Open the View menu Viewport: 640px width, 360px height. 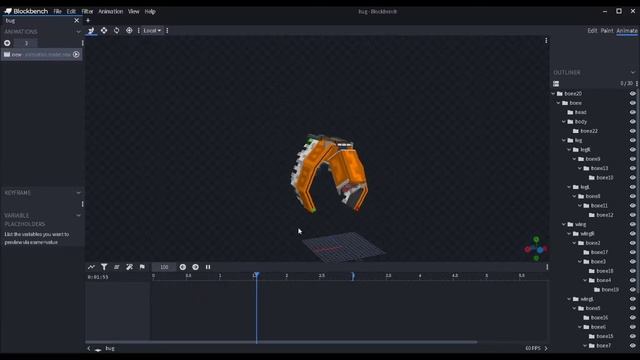pyautogui.click(x=133, y=11)
